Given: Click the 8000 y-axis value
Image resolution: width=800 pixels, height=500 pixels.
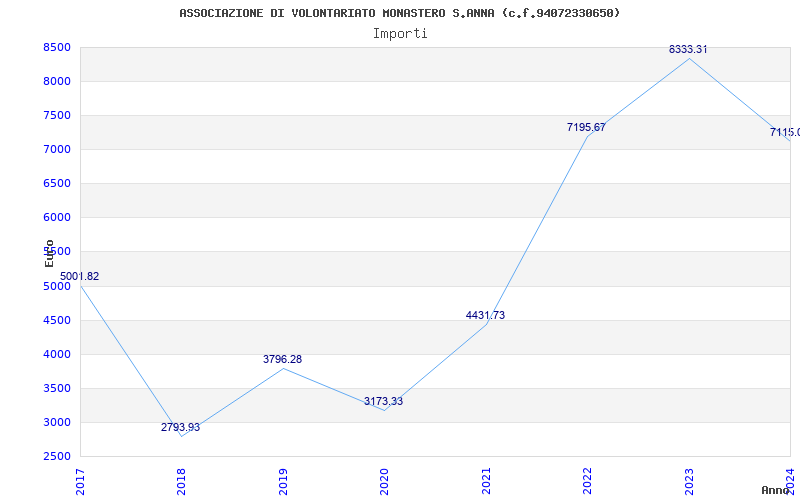Looking at the screenshot, I should tap(57, 82).
